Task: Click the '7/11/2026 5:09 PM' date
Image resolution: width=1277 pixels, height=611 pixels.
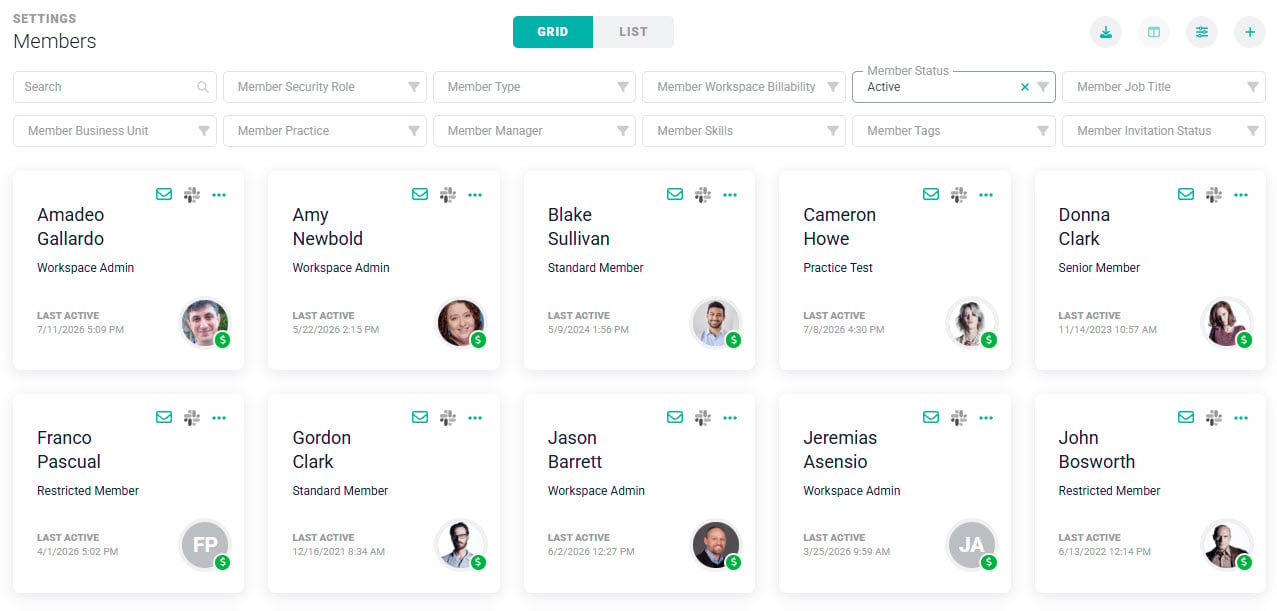Action: (x=81, y=329)
